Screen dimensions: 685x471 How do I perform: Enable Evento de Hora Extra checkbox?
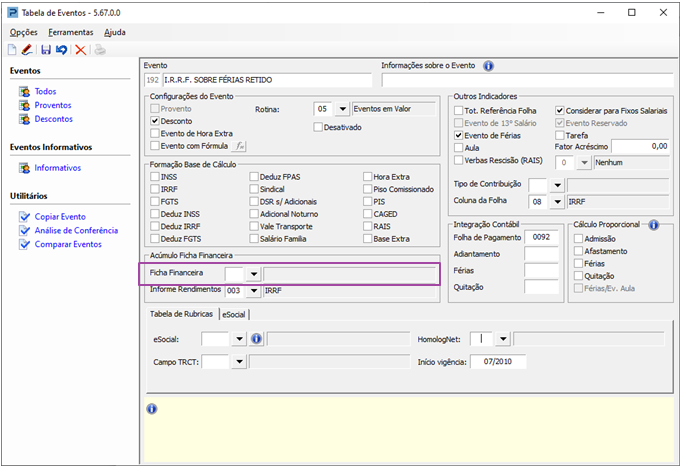[155, 133]
